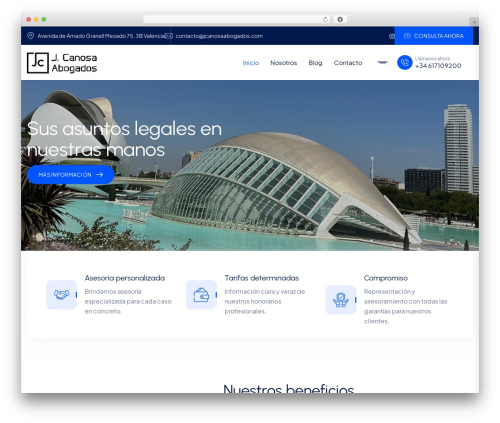Click the phone number +34 617109200
This screenshot has height=423, width=500.
pos(438,66)
